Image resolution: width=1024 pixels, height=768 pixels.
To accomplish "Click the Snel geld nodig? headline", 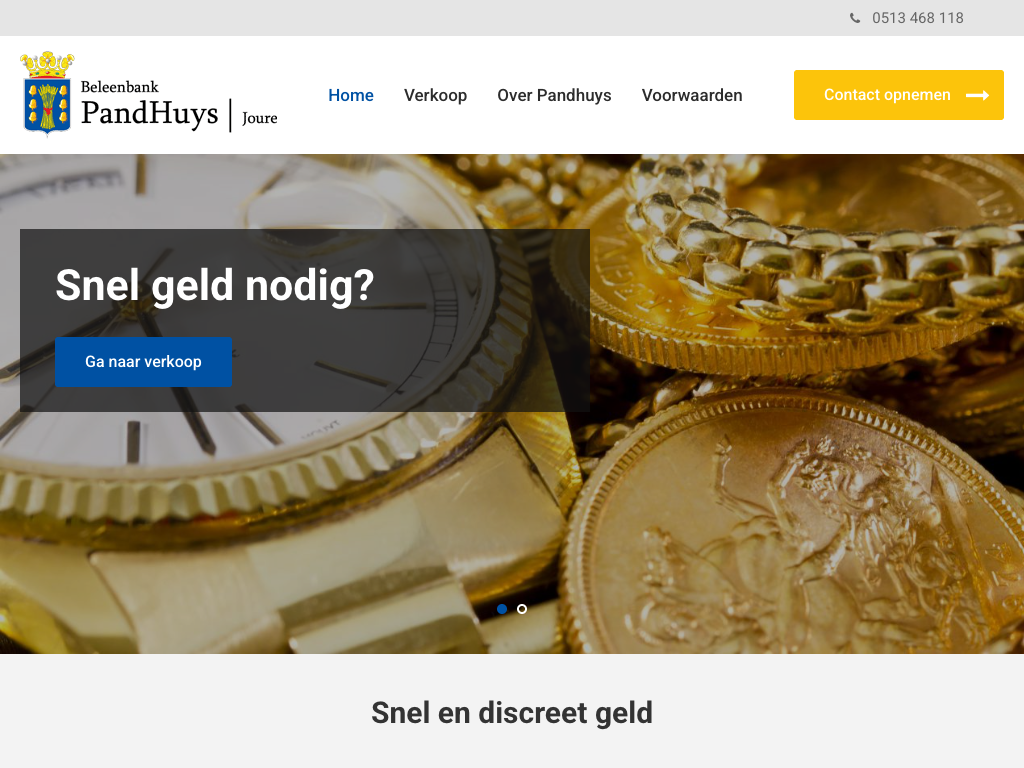I will pos(215,285).
